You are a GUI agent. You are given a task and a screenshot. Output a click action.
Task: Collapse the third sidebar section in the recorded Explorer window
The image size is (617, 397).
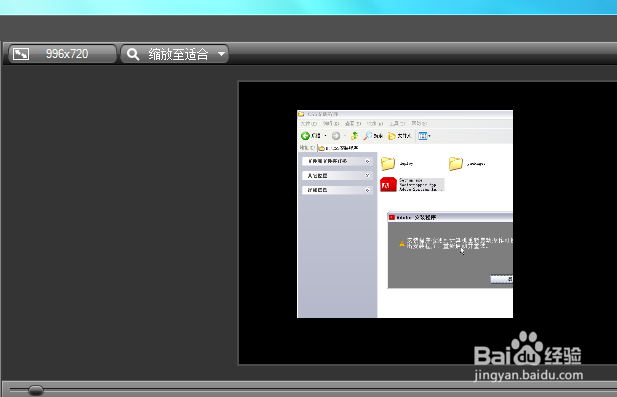pyautogui.click(x=367, y=190)
